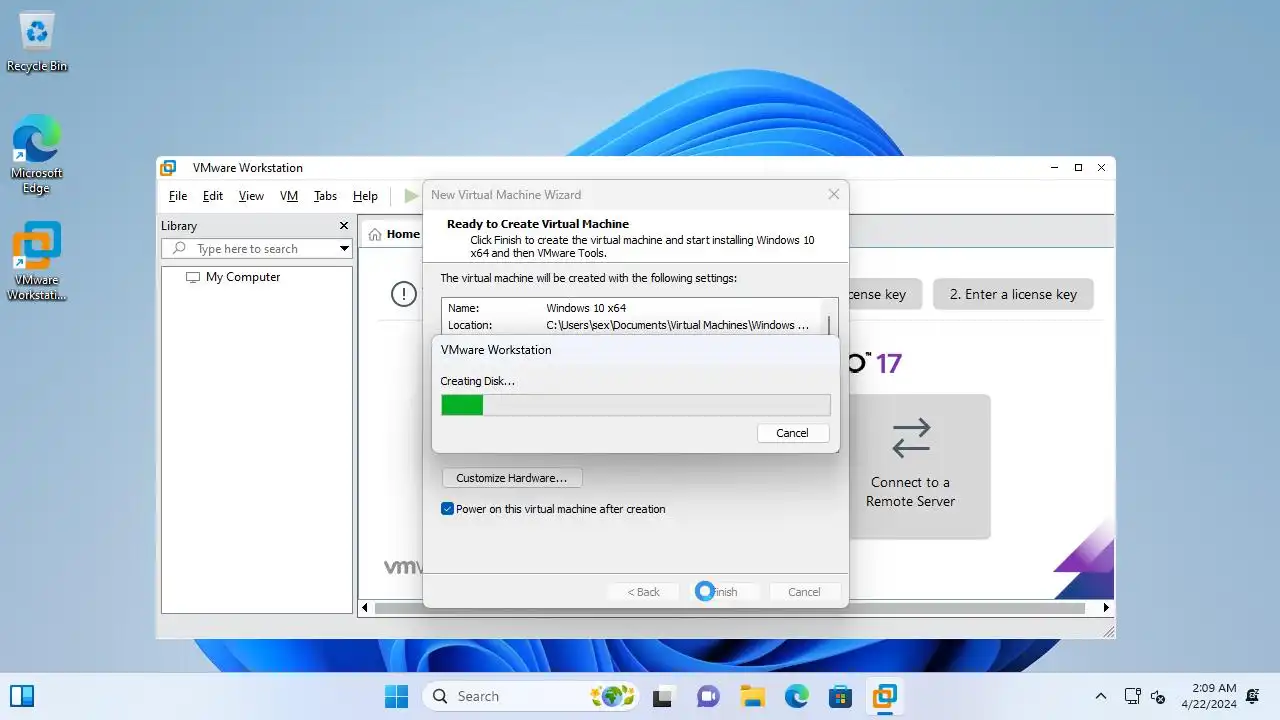This screenshot has width=1280, height=720.
Task: Close the New Virtual Machine Wizard
Action: click(834, 194)
